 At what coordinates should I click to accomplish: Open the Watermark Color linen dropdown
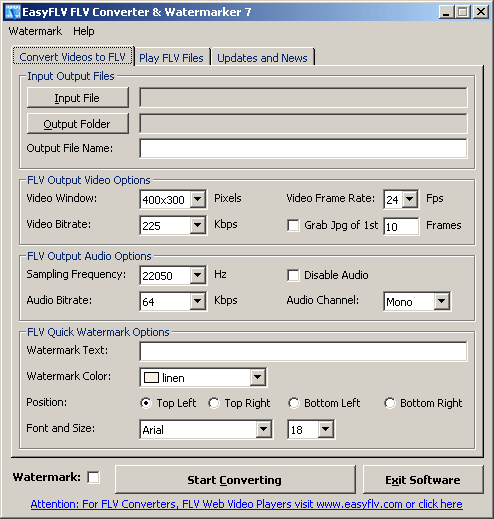[x=258, y=377]
